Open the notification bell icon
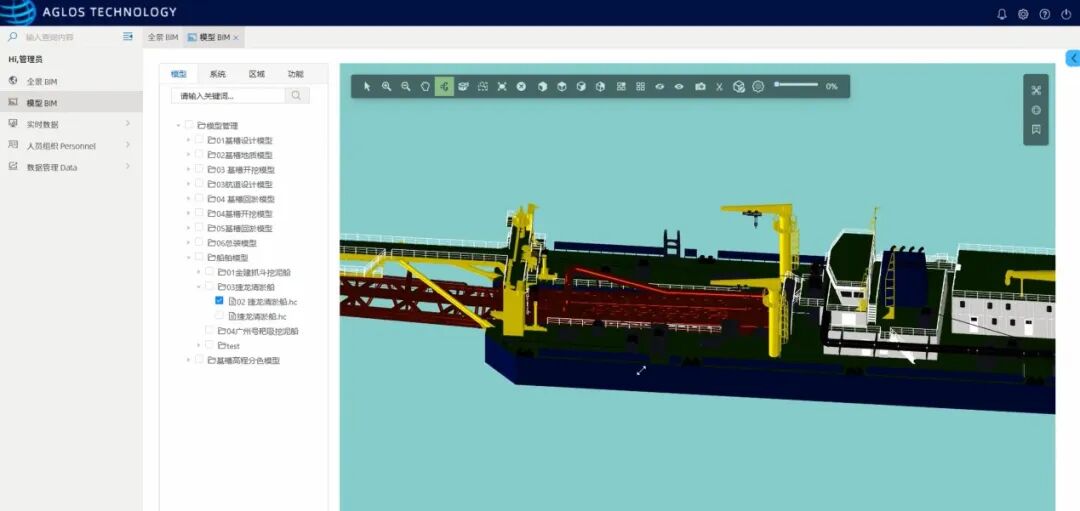1080x511 pixels. coord(1002,14)
